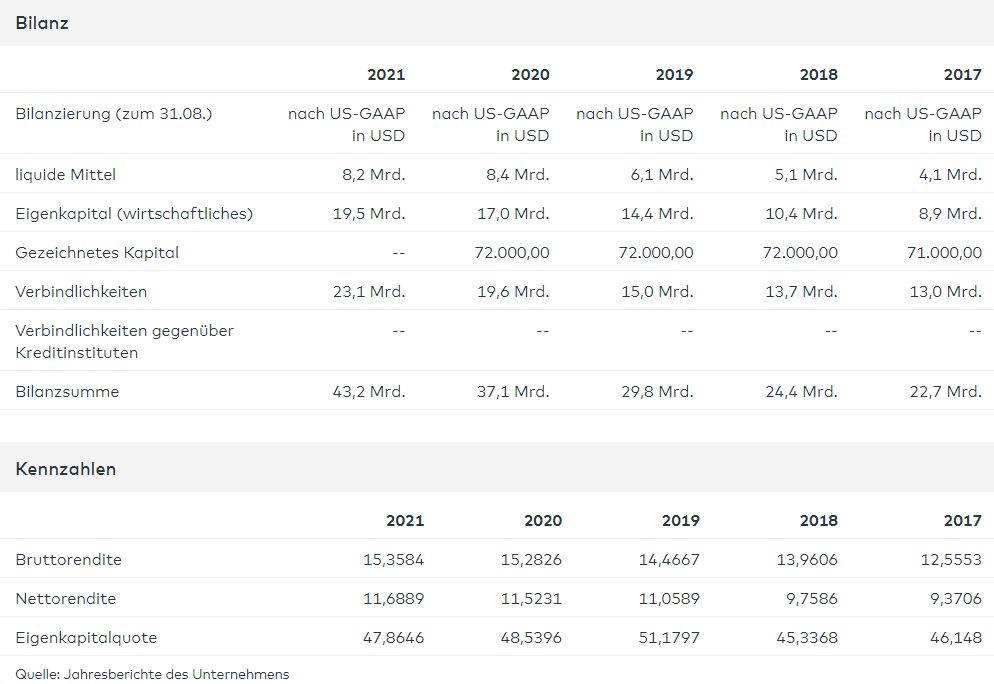Click Verbindlichkeiten gegenüber Kreditinstituten row label

pyautogui.click(x=124, y=342)
